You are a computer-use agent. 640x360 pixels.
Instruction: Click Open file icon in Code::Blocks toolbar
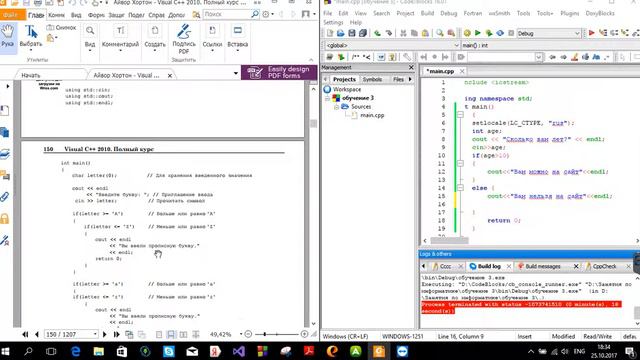pos(340,33)
